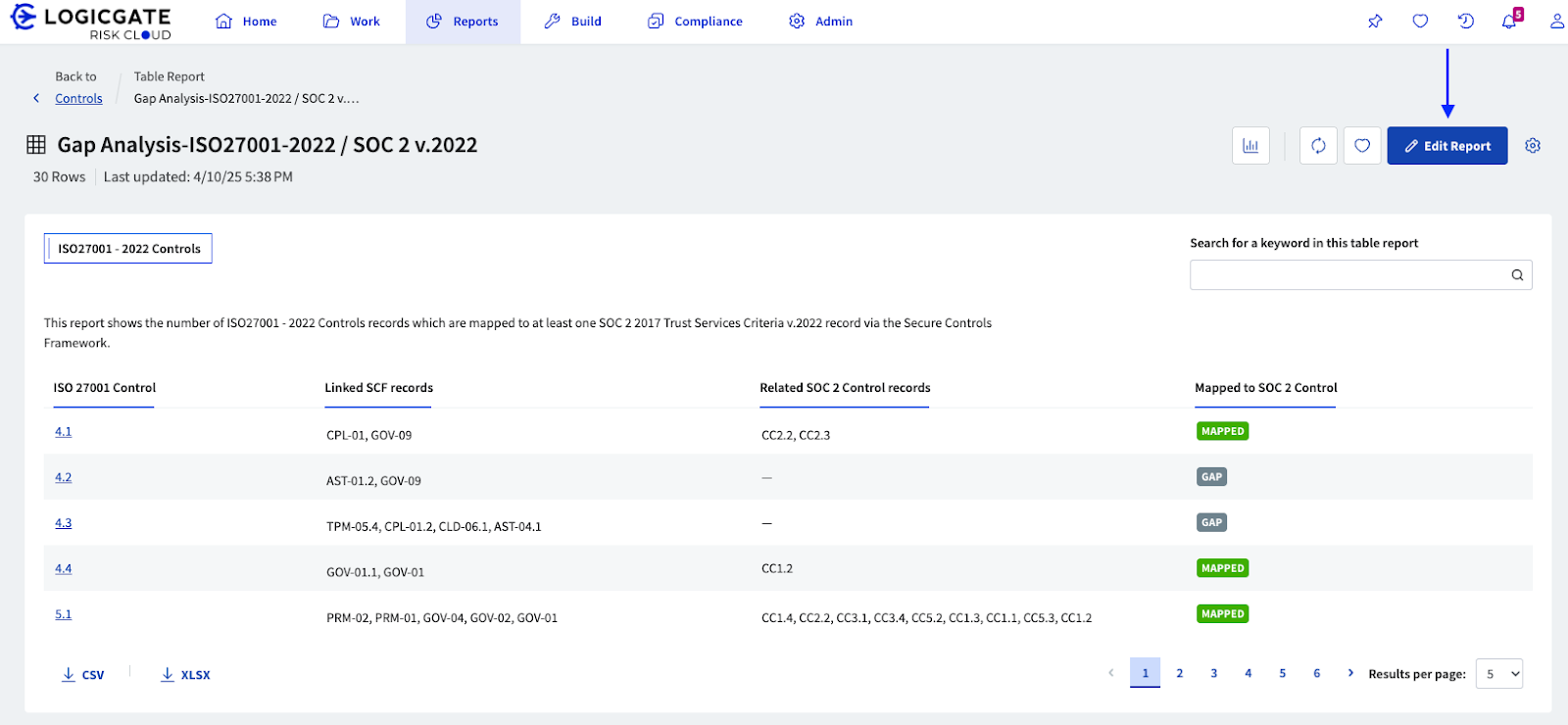Click the pin icon in the top bar
1568x725 pixels.
pyautogui.click(x=1375, y=22)
